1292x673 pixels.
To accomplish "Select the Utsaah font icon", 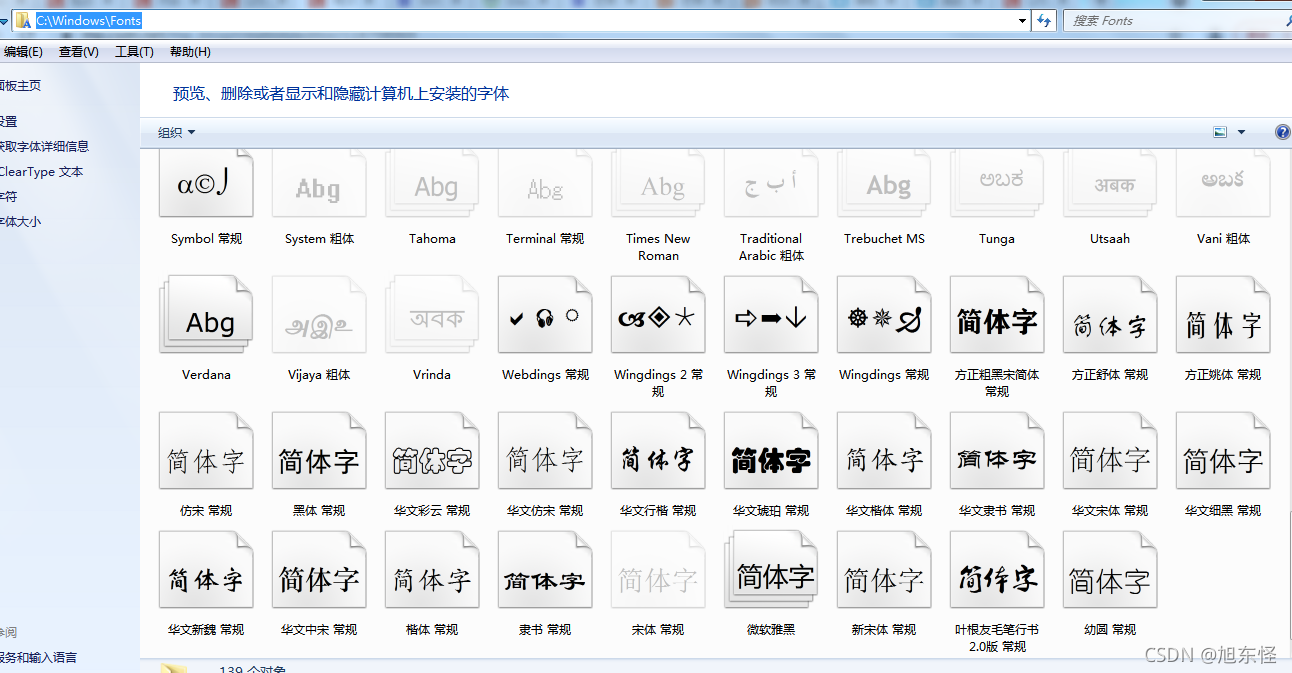I will (1110, 185).
